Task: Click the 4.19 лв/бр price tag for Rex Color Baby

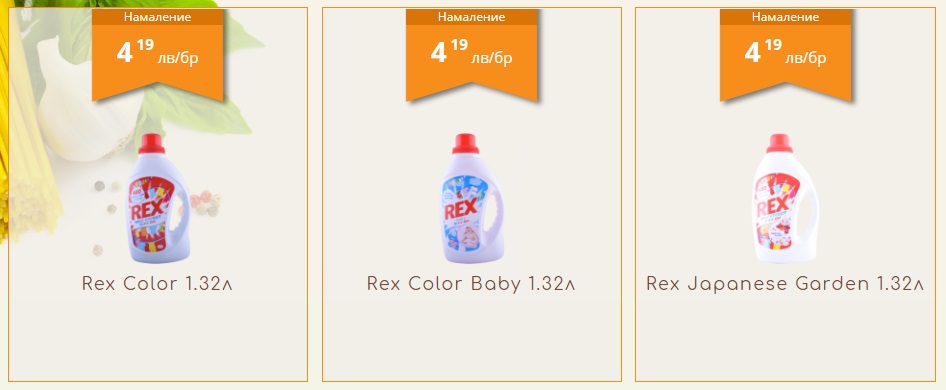Action: [471, 53]
